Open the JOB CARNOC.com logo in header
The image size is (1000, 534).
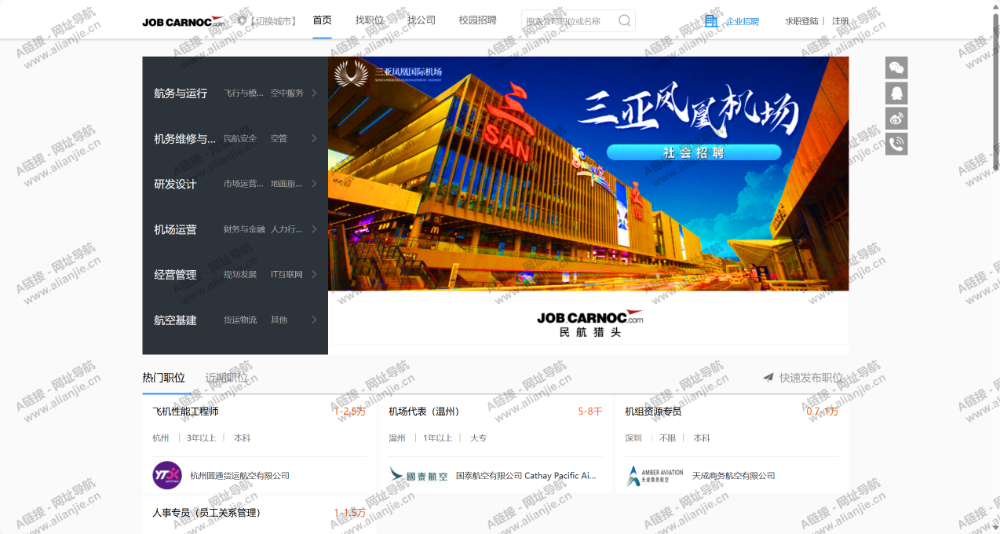click(183, 22)
